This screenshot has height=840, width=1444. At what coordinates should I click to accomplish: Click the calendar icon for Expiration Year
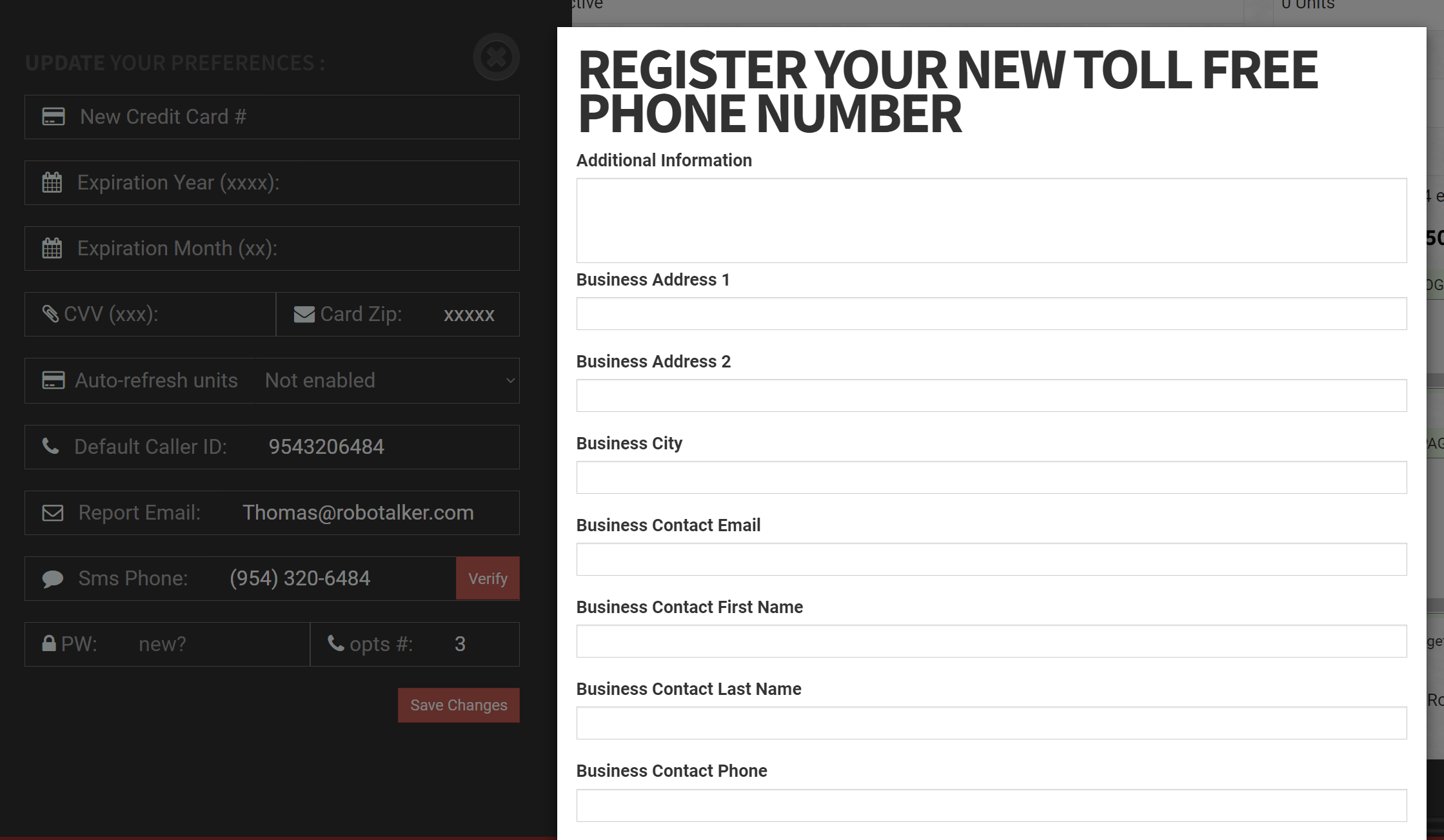pos(51,182)
